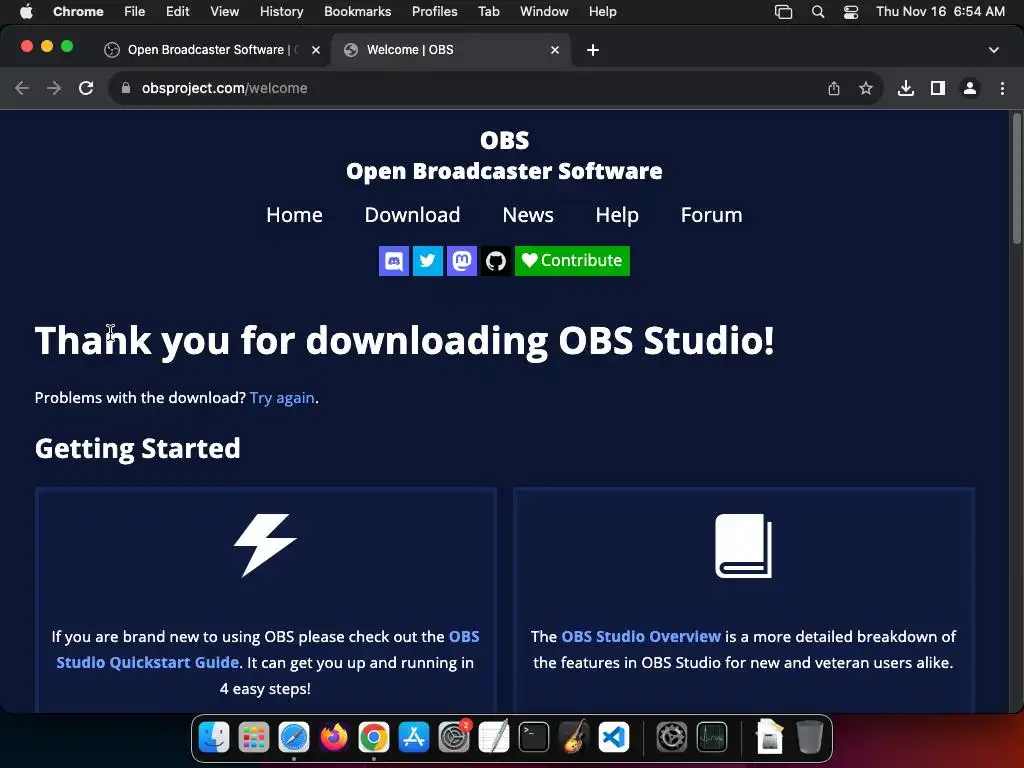This screenshot has width=1024, height=768.
Task: Open the OBS Studio Overview link
Action: coord(641,637)
